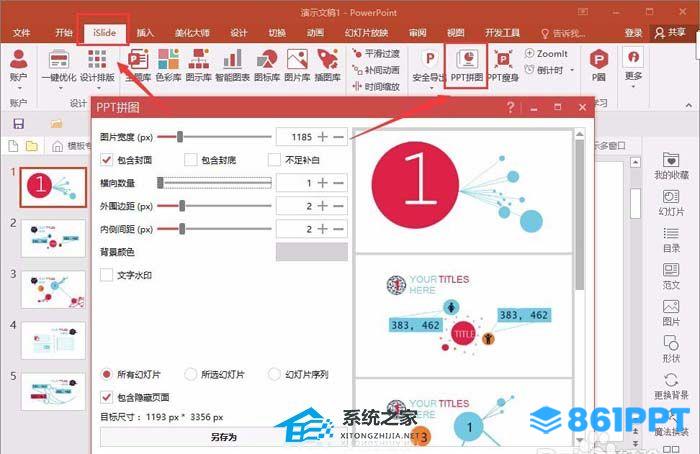Open the 插图库 illustration library

point(327,59)
